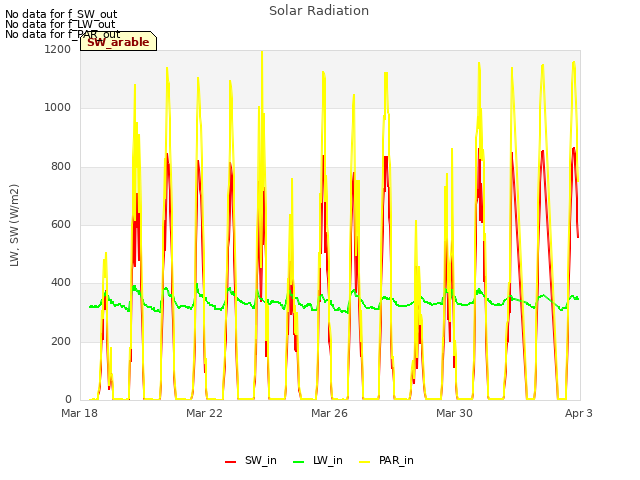The height and width of the screenshot is (480, 640).
Task: Click the 800 y-axis tick label
Action: (x=61, y=166)
